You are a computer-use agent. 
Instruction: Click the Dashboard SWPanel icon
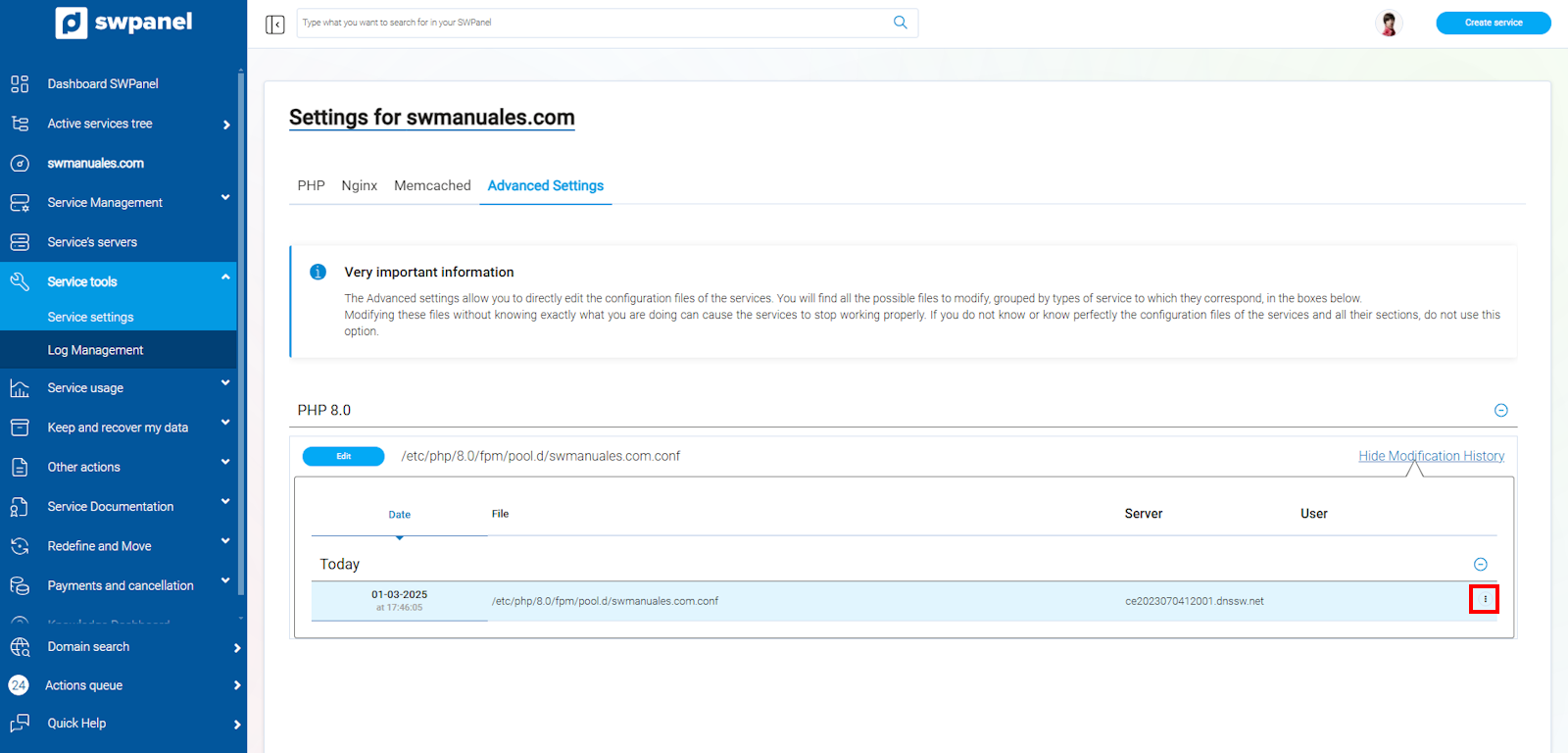coord(20,84)
